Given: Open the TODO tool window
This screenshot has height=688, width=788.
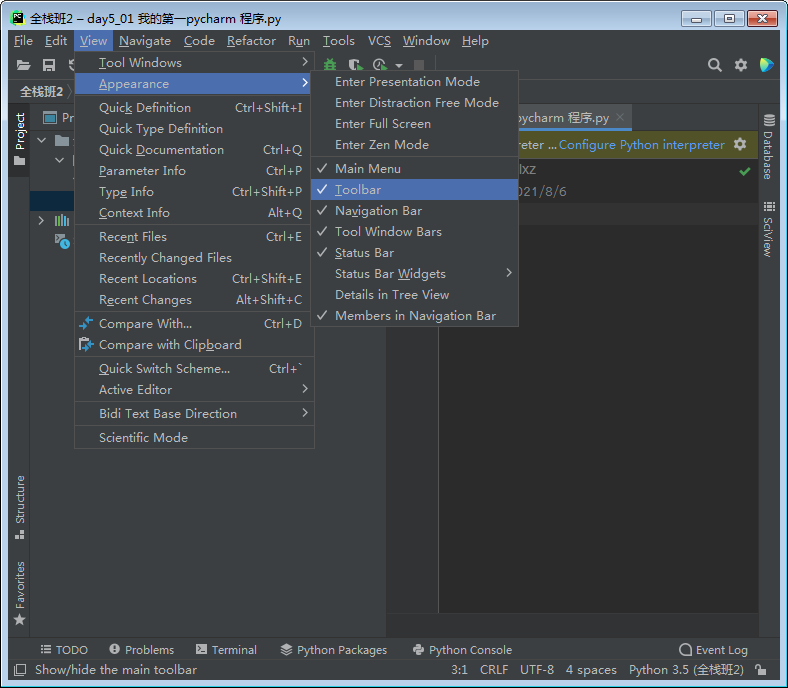Looking at the screenshot, I should [x=64, y=650].
